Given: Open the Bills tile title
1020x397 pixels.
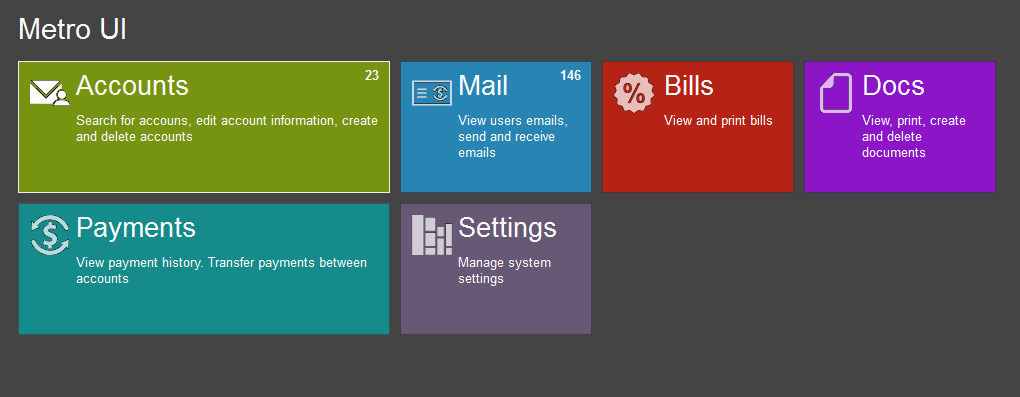Looking at the screenshot, I should [x=689, y=86].
